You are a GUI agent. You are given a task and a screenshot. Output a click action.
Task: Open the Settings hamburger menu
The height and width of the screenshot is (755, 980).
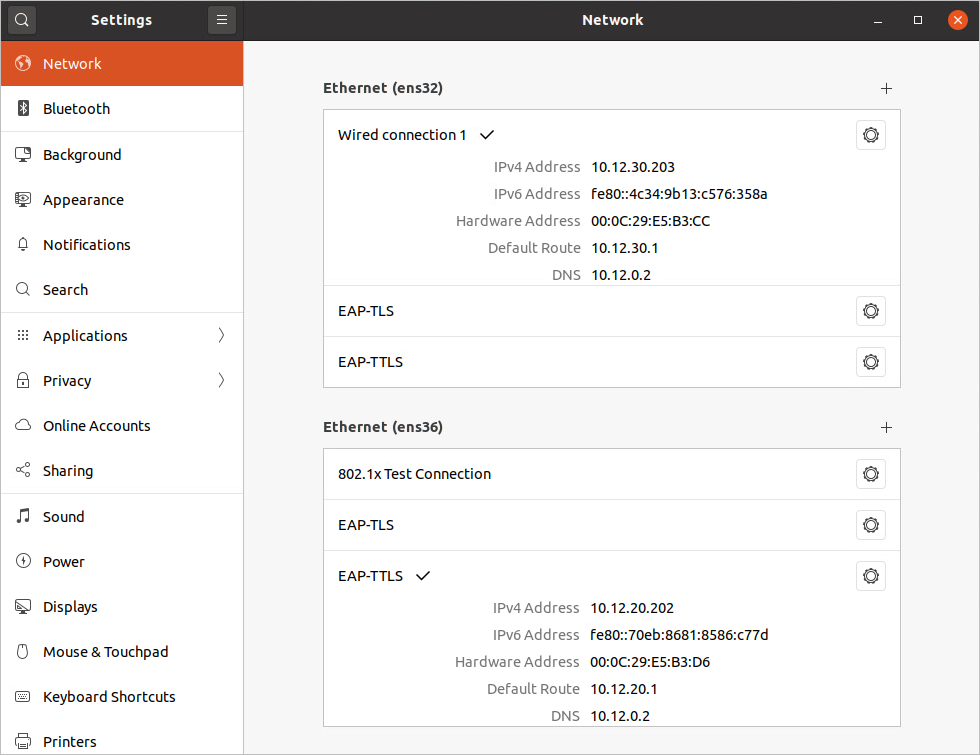click(221, 20)
